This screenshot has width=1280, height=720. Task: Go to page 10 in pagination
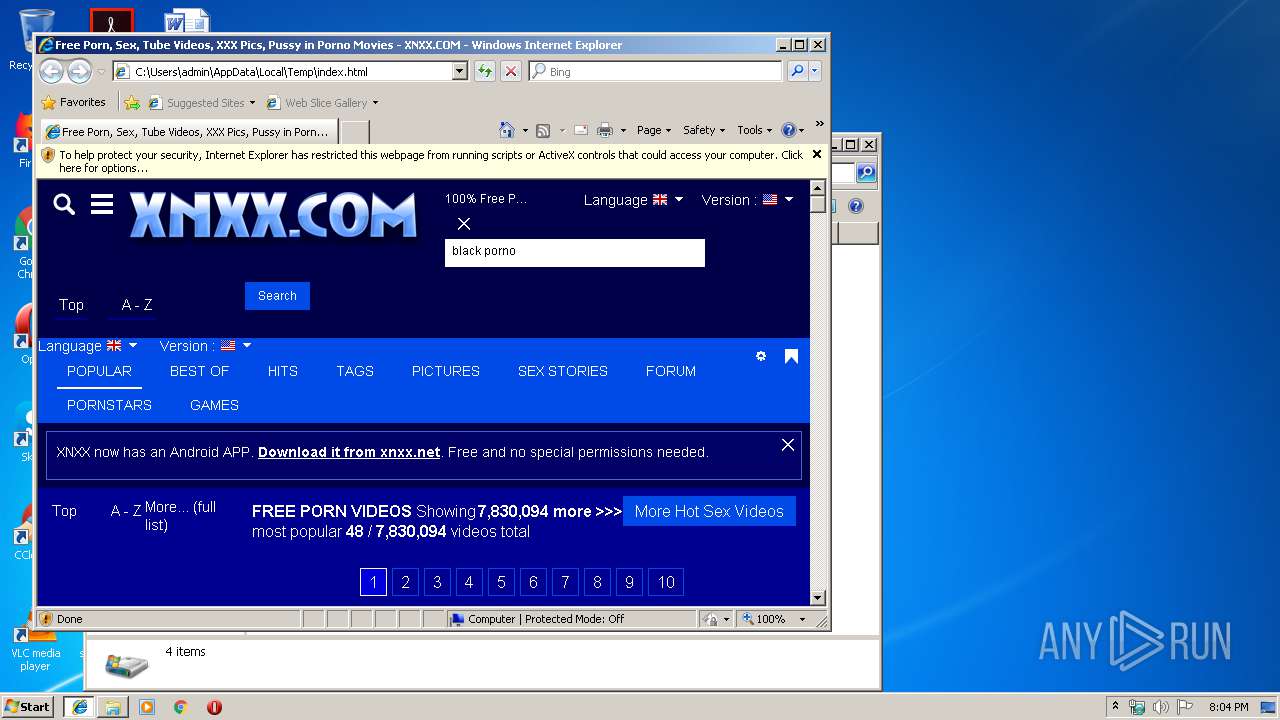[666, 582]
